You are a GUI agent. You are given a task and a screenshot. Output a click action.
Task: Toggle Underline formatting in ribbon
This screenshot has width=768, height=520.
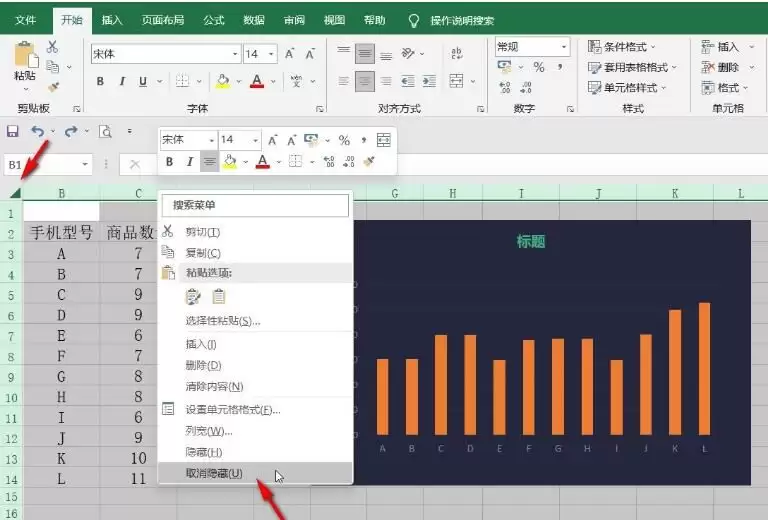143,81
